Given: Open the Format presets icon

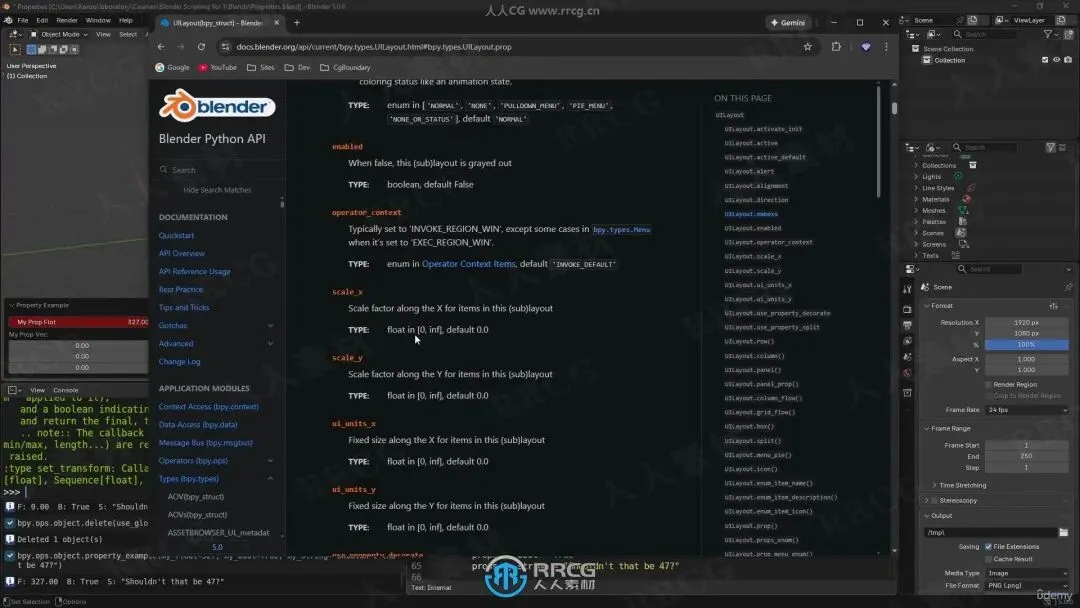Looking at the screenshot, I should click(x=1053, y=306).
